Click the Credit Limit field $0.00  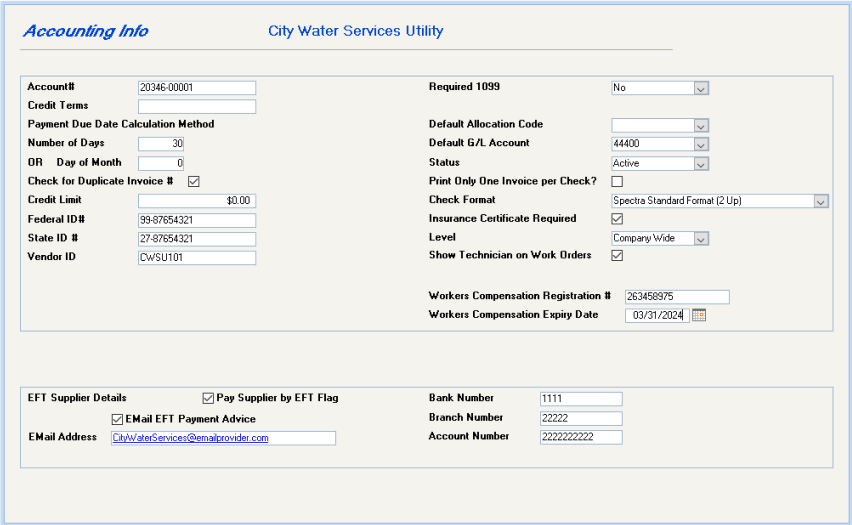click(197, 201)
